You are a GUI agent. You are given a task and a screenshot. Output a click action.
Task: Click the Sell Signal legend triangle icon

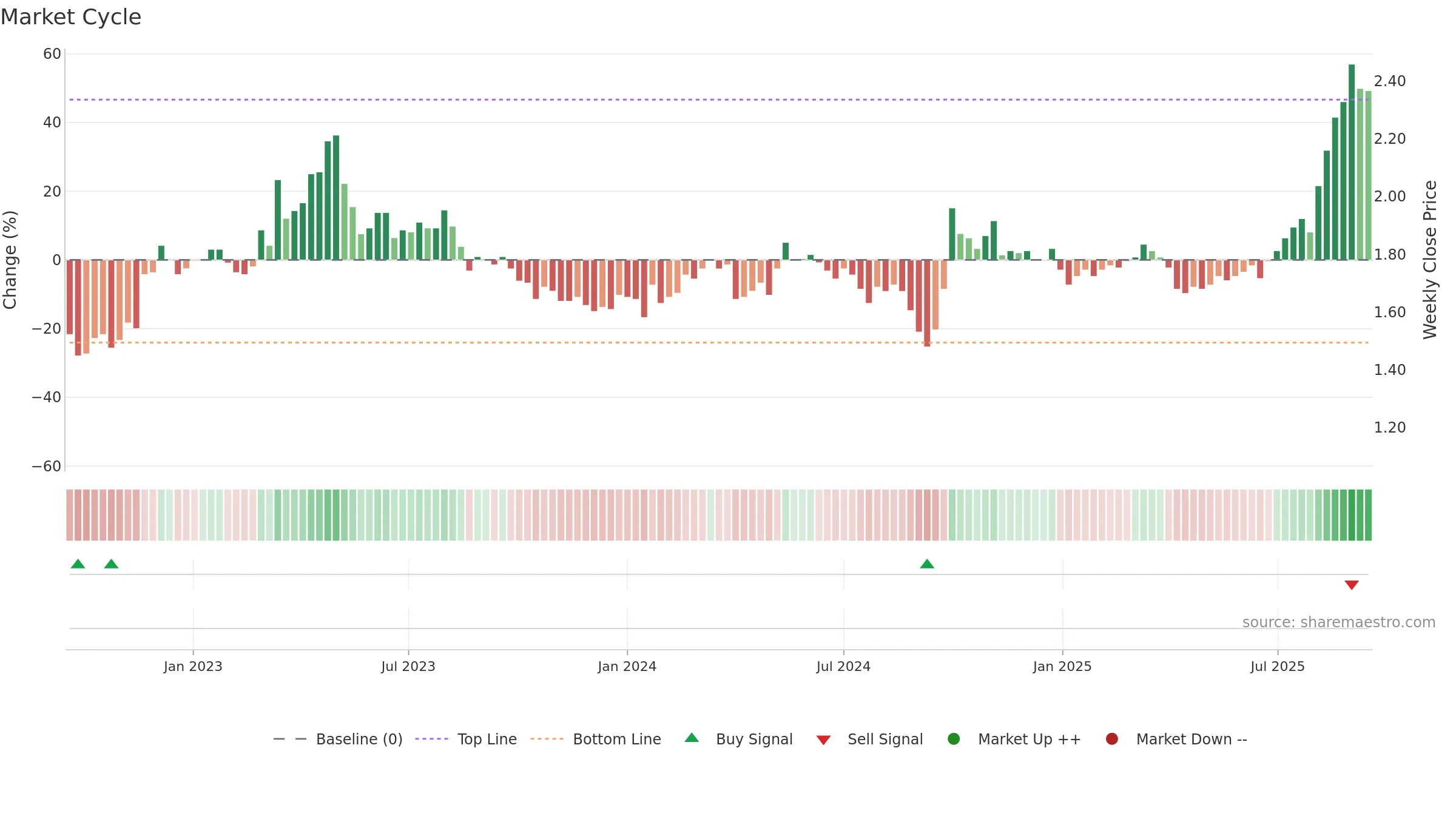pyautogui.click(x=823, y=740)
